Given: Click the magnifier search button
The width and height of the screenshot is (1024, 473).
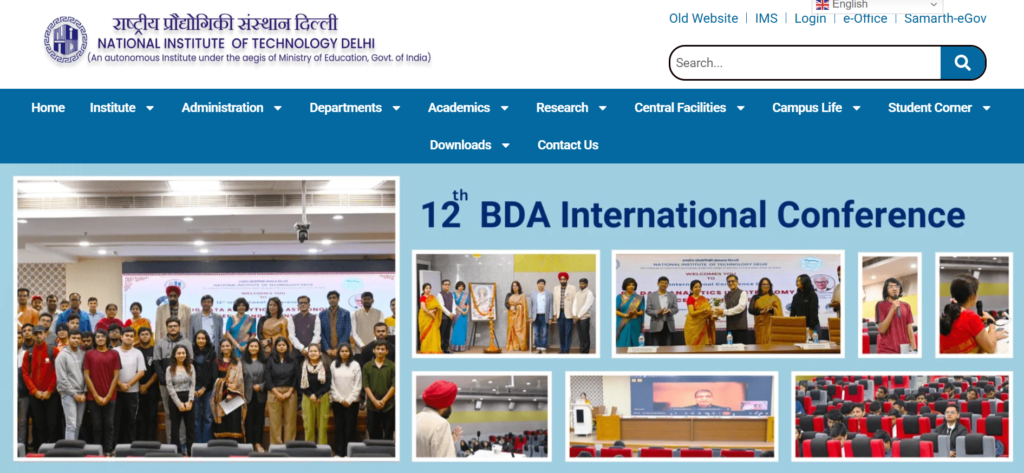Looking at the screenshot, I should point(963,63).
